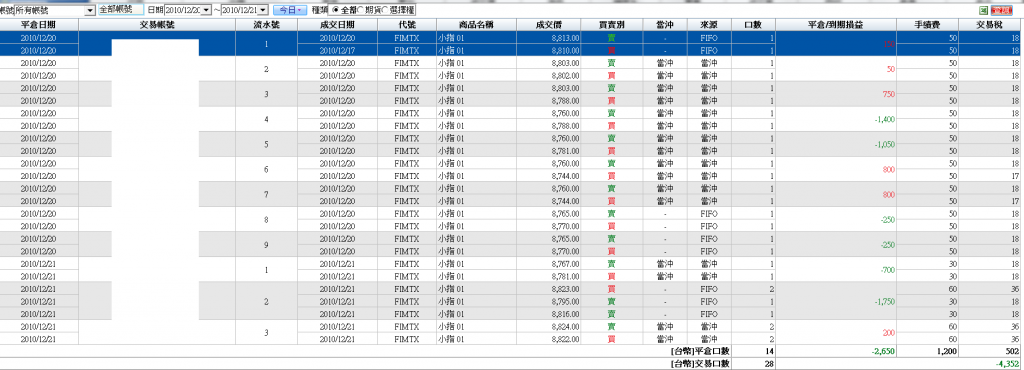Image resolution: width=1024 pixels, height=370 pixels.
Task: Select the cell with price 8,816.00
Action: (x=549, y=313)
